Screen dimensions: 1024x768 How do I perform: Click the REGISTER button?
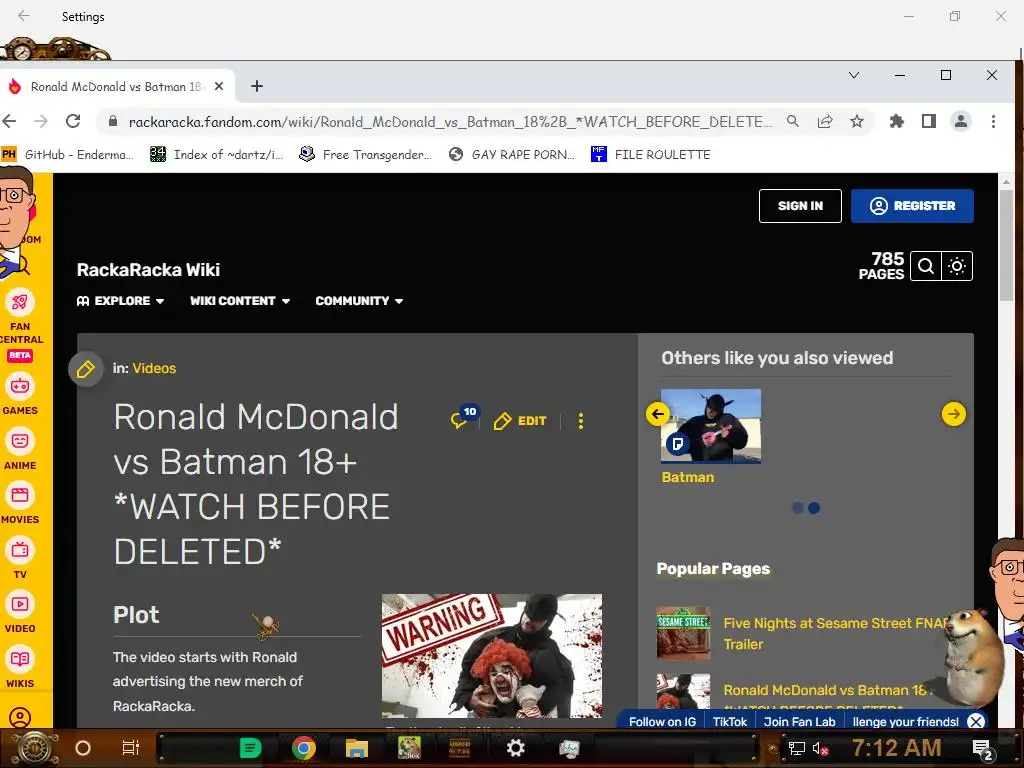pos(912,206)
